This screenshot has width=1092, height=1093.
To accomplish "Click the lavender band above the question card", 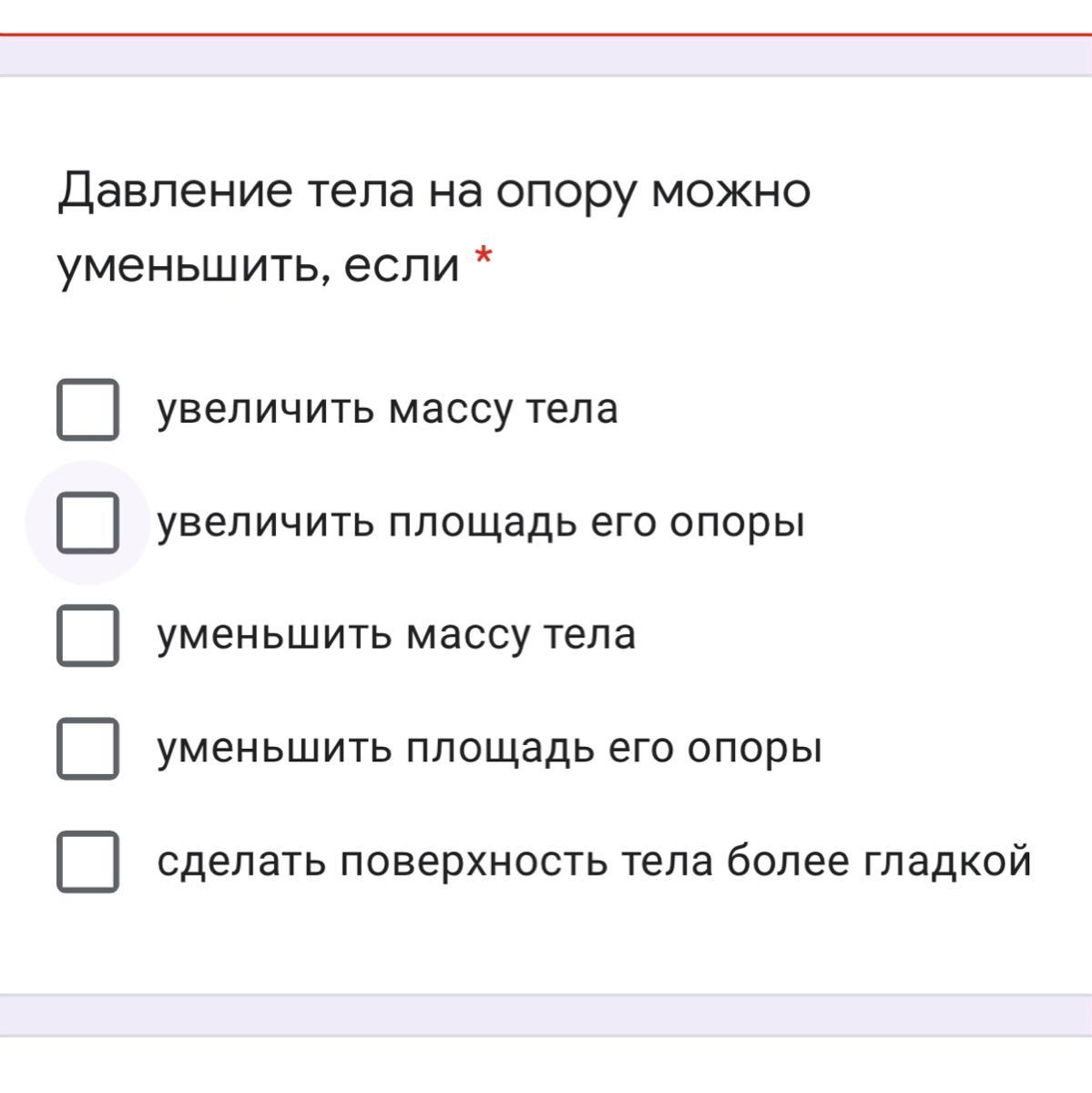I will [546, 56].
